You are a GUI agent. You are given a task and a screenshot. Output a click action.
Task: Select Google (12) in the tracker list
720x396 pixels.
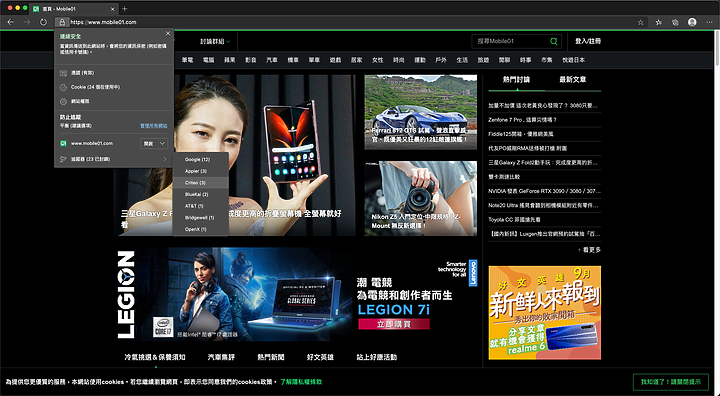pos(201,159)
